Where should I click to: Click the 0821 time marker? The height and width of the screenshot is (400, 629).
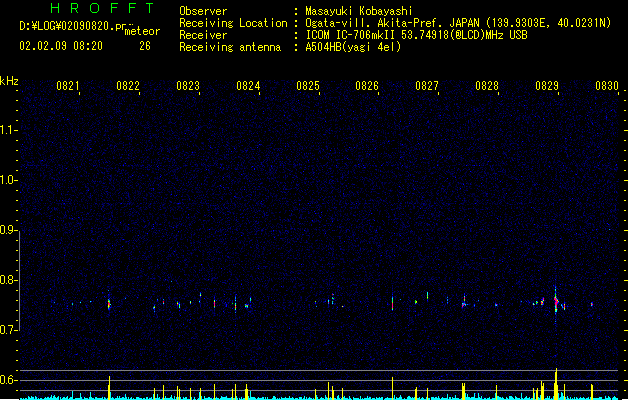pos(67,86)
